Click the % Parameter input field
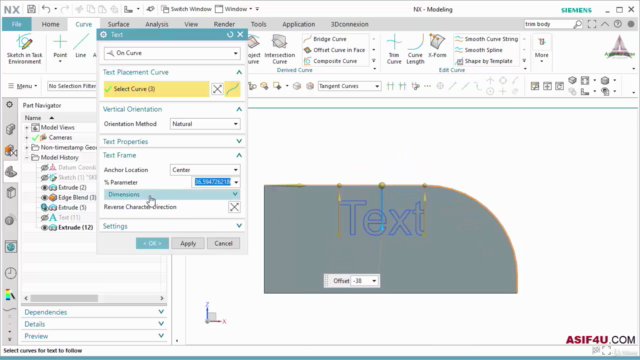 (212, 182)
